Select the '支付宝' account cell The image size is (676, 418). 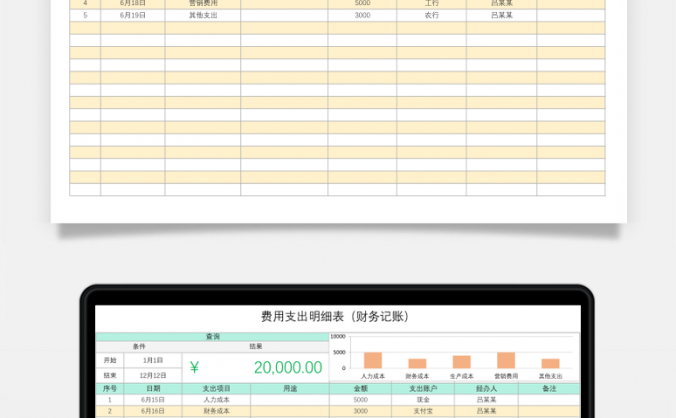click(x=423, y=411)
